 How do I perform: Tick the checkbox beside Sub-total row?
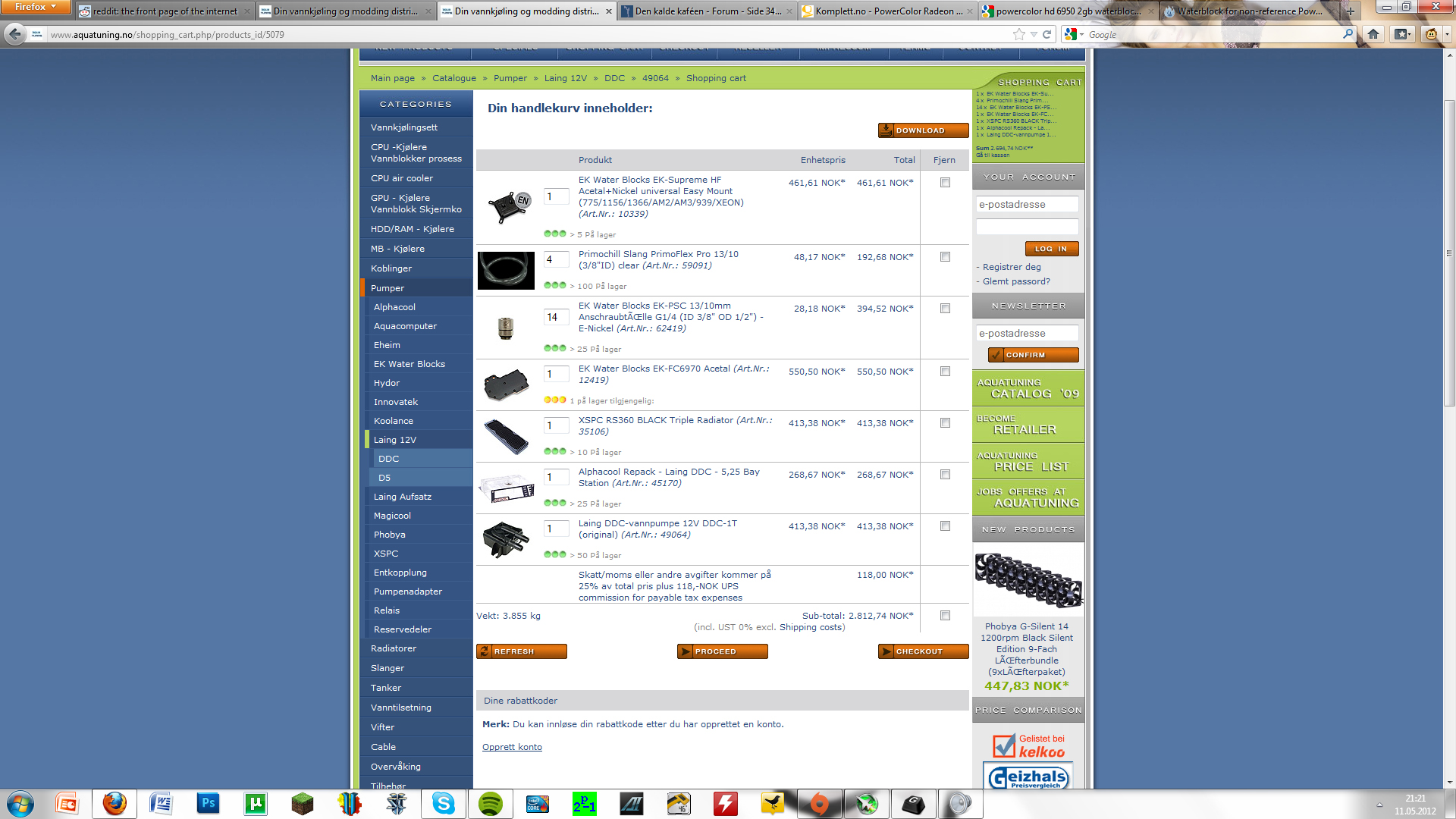[945, 616]
